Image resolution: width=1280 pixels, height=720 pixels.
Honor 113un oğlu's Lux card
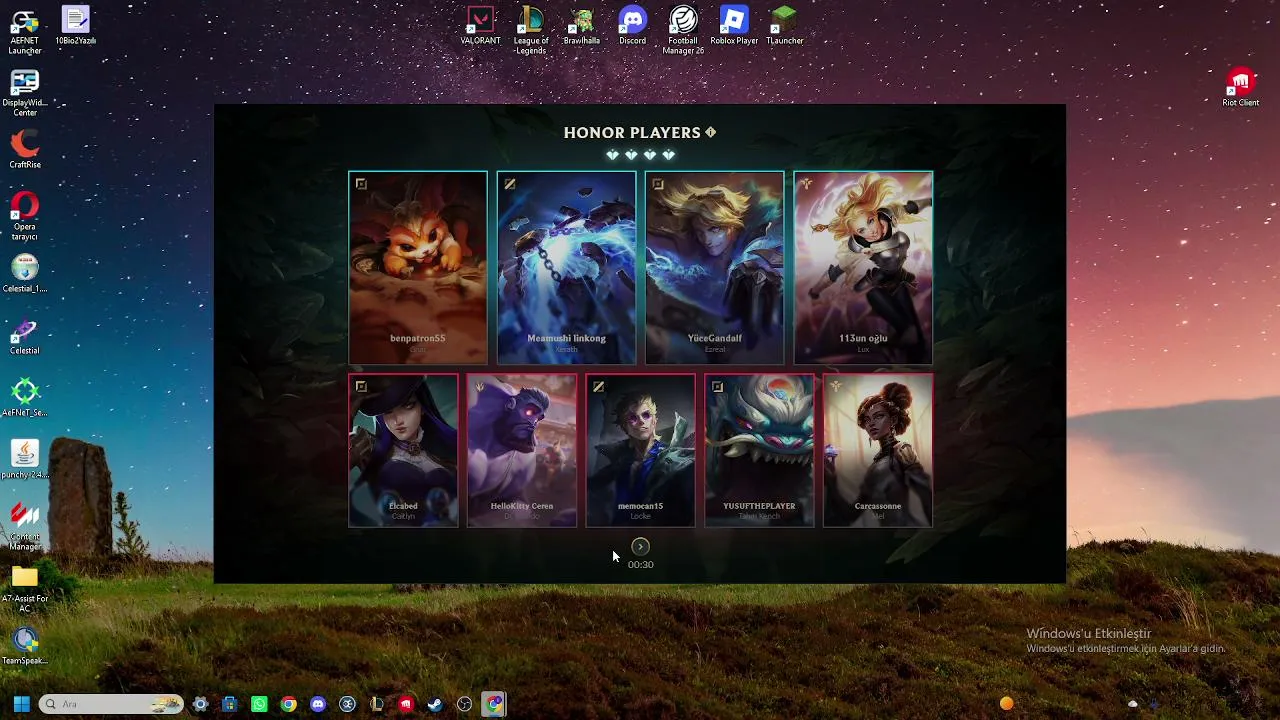863,268
